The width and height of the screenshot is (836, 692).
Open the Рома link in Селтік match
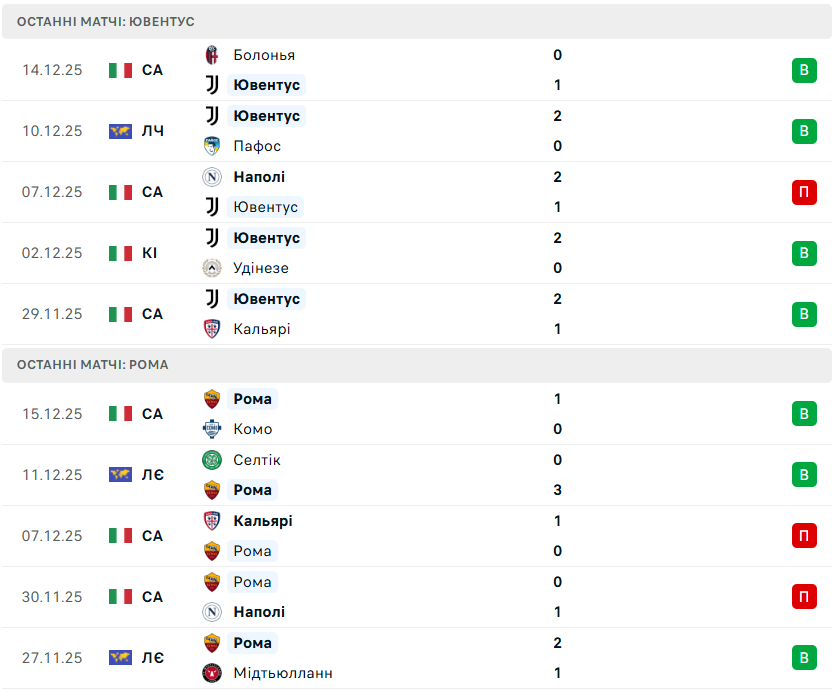[252, 490]
